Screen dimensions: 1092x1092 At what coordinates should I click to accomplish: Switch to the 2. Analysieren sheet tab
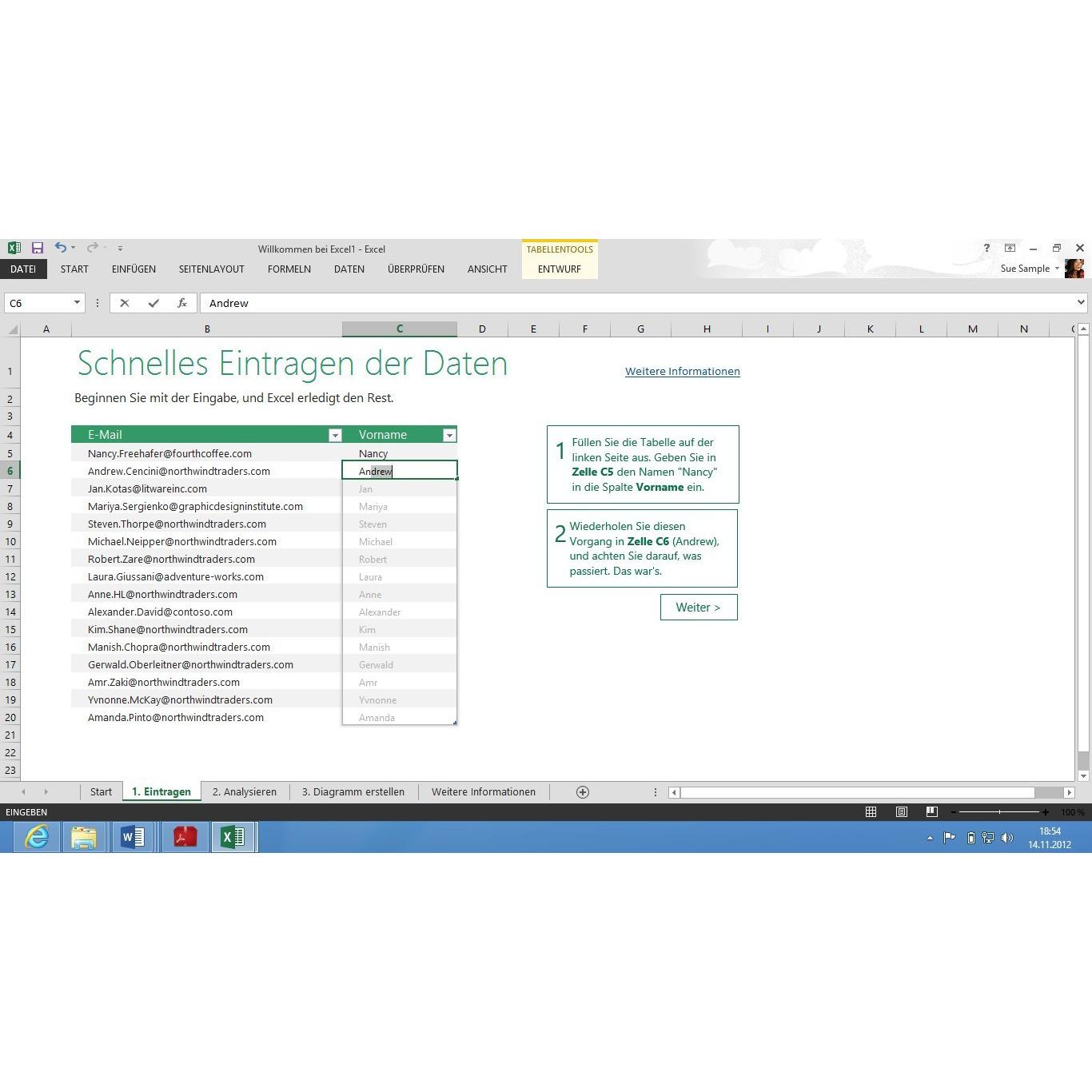pos(245,792)
